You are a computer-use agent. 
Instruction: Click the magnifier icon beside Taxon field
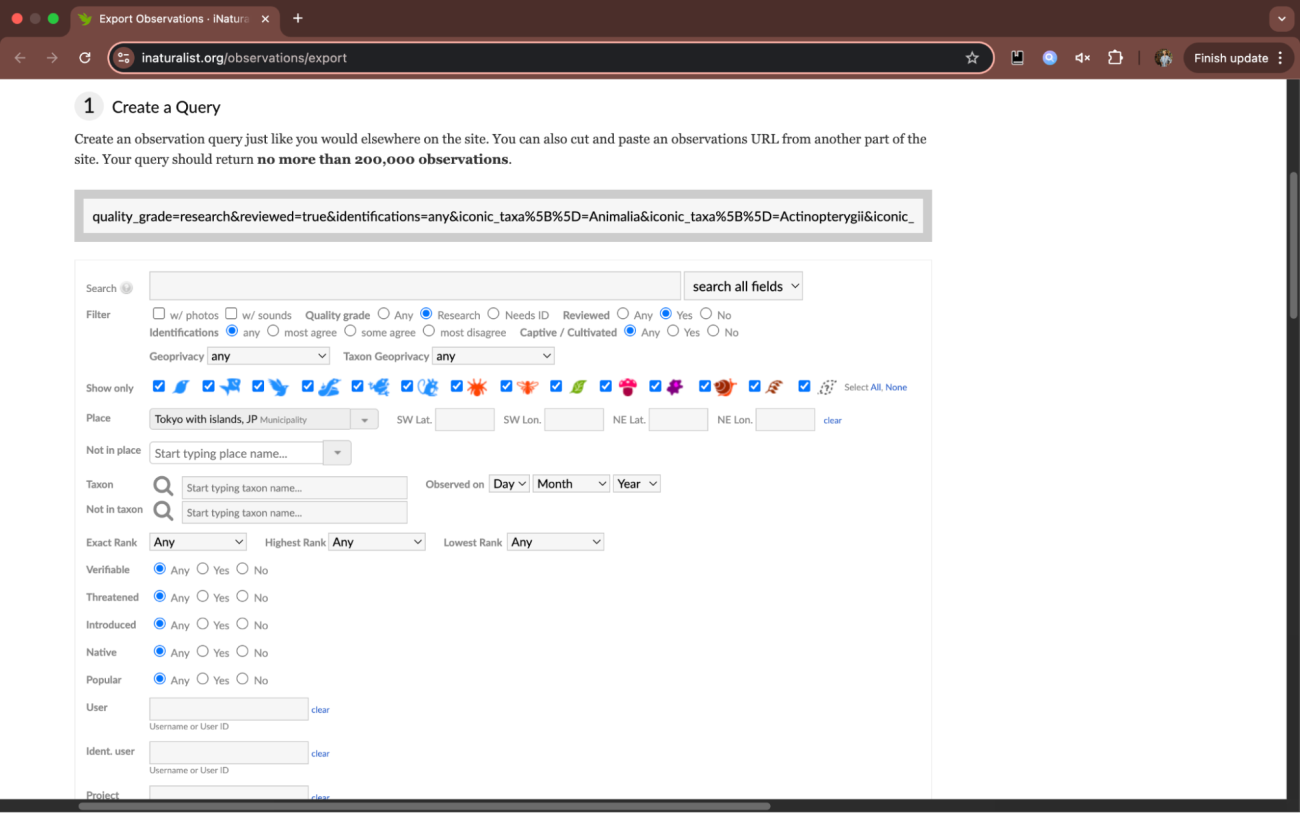[x=163, y=486]
